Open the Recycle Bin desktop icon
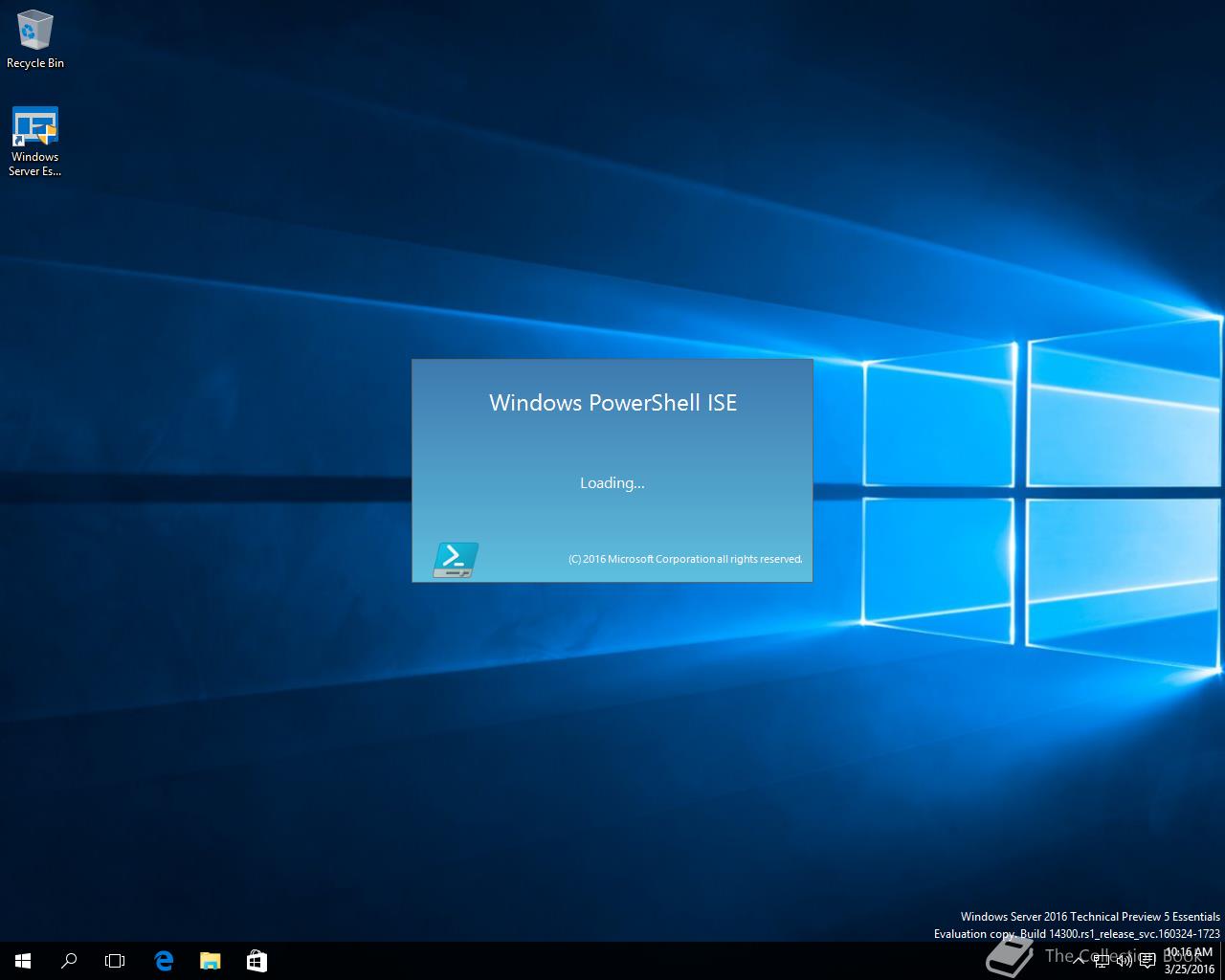 [x=35, y=40]
